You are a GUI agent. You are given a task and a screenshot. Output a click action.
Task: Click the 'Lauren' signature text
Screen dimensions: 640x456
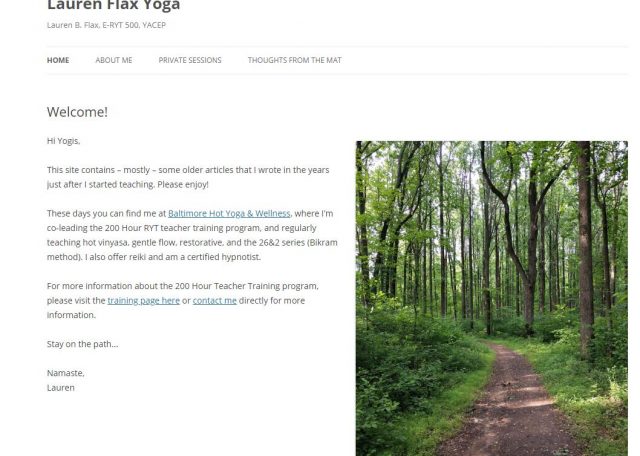pyautogui.click(x=60, y=388)
